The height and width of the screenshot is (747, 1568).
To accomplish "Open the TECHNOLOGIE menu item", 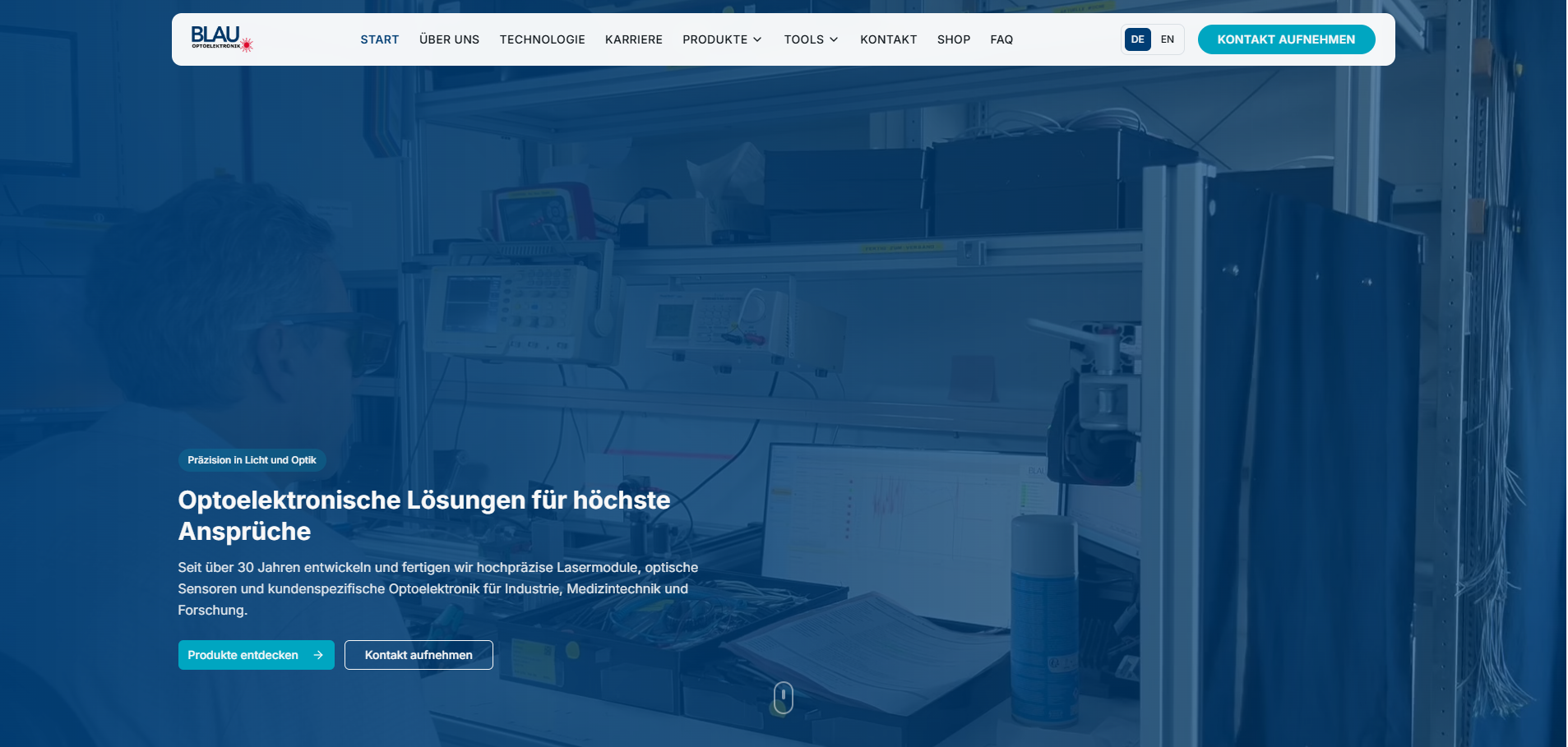I will tap(543, 39).
